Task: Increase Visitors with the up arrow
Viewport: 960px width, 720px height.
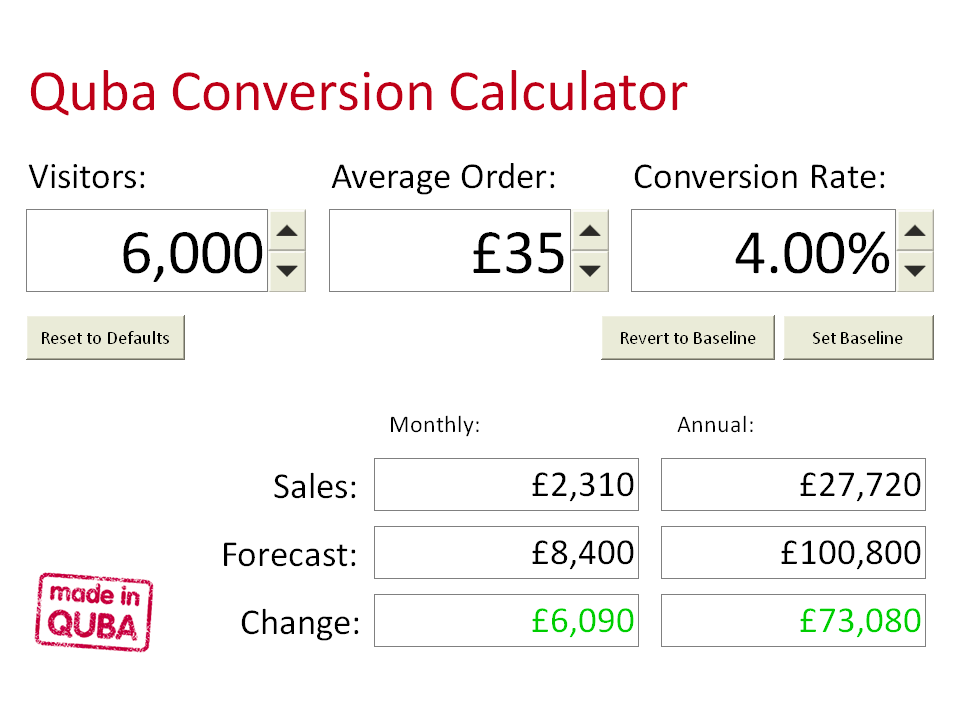Action: point(288,231)
